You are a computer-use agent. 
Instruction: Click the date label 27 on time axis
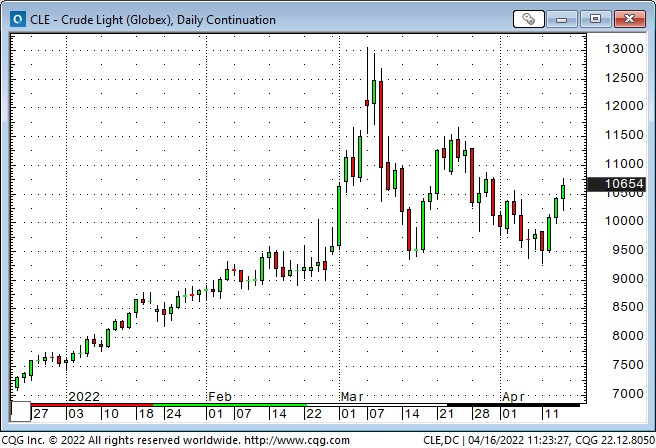tap(41, 414)
